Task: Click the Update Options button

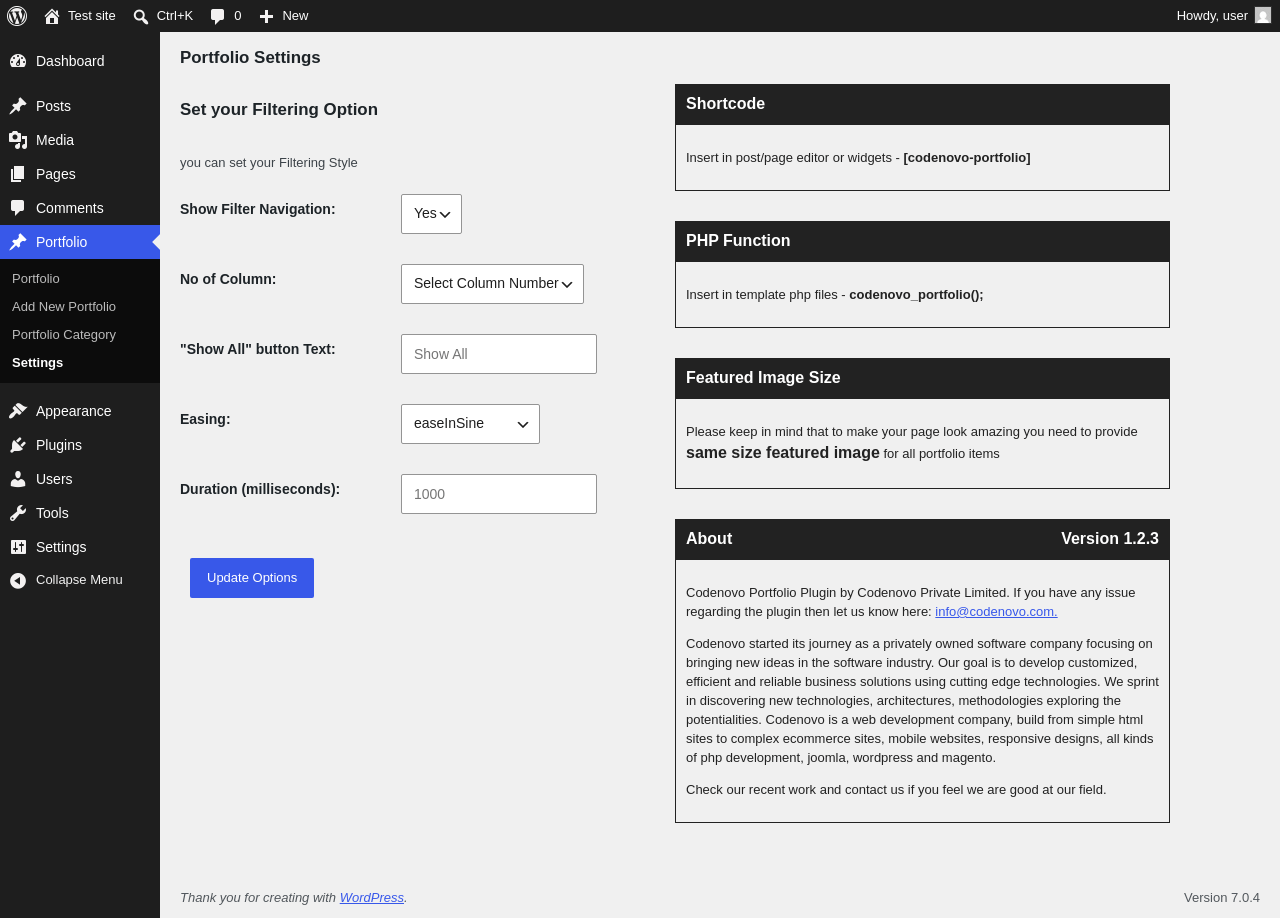Action: (252, 578)
